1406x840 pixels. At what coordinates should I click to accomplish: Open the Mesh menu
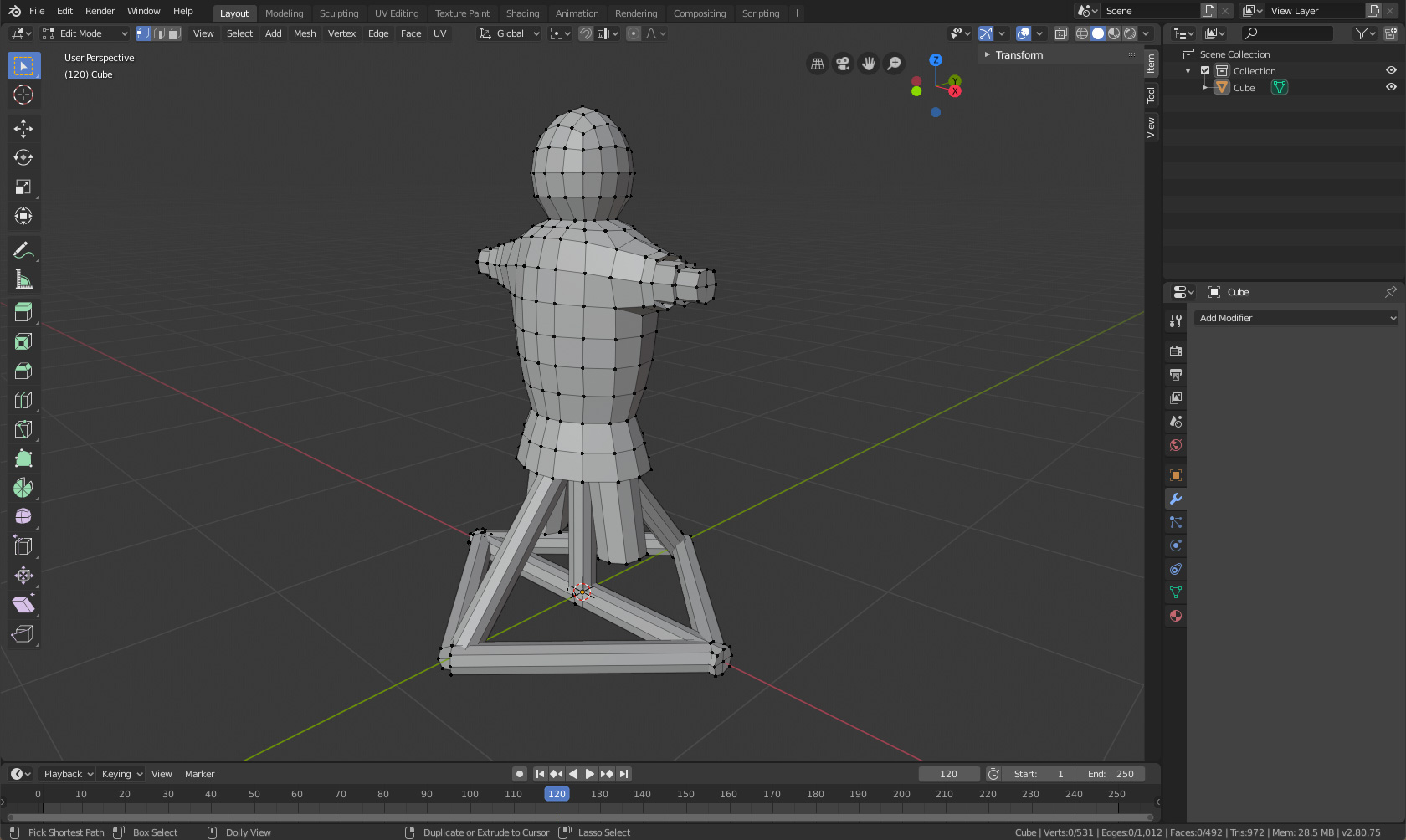pos(305,33)
